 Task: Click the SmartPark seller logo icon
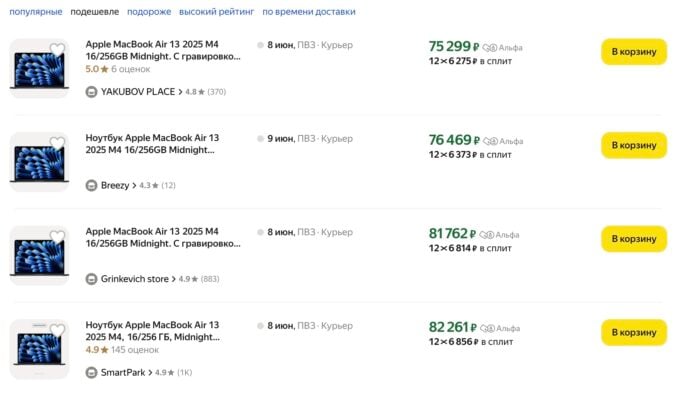coord(91,373)
